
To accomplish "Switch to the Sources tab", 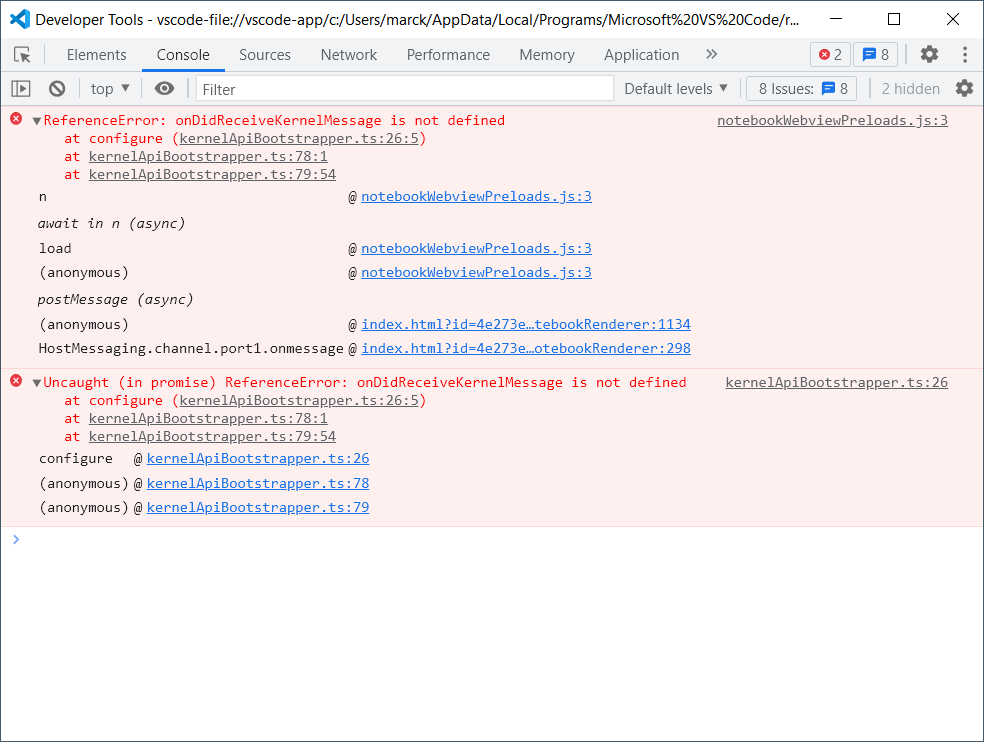I will tap(264, 54).
